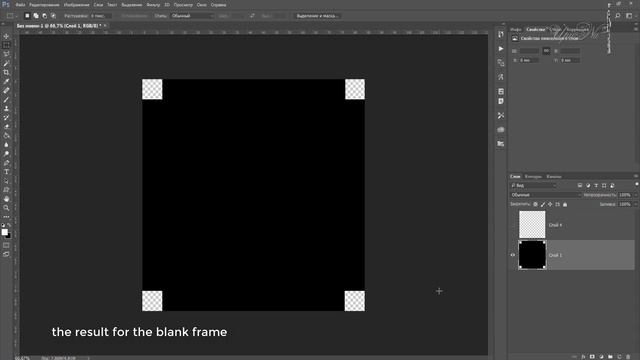This screenshot has height=360, width=640.
Task: Click the search icon at top right
Action: [x=618, y=16]
